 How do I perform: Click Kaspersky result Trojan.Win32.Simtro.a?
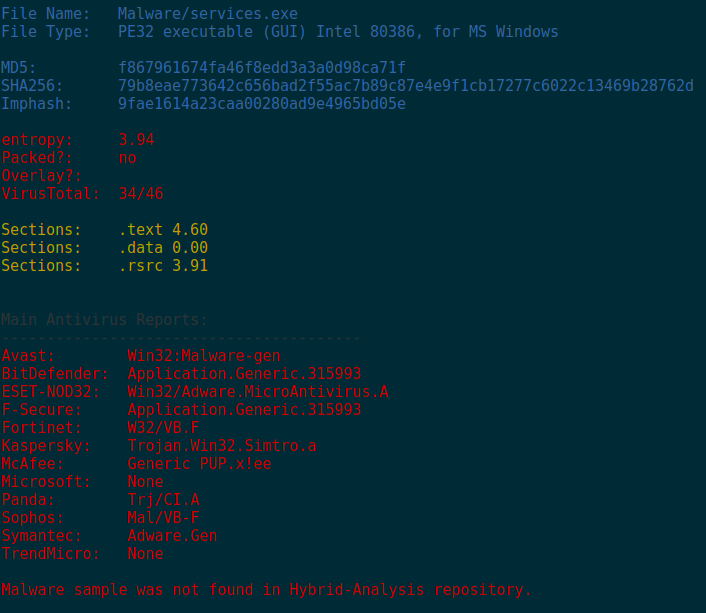pos(221,446)
